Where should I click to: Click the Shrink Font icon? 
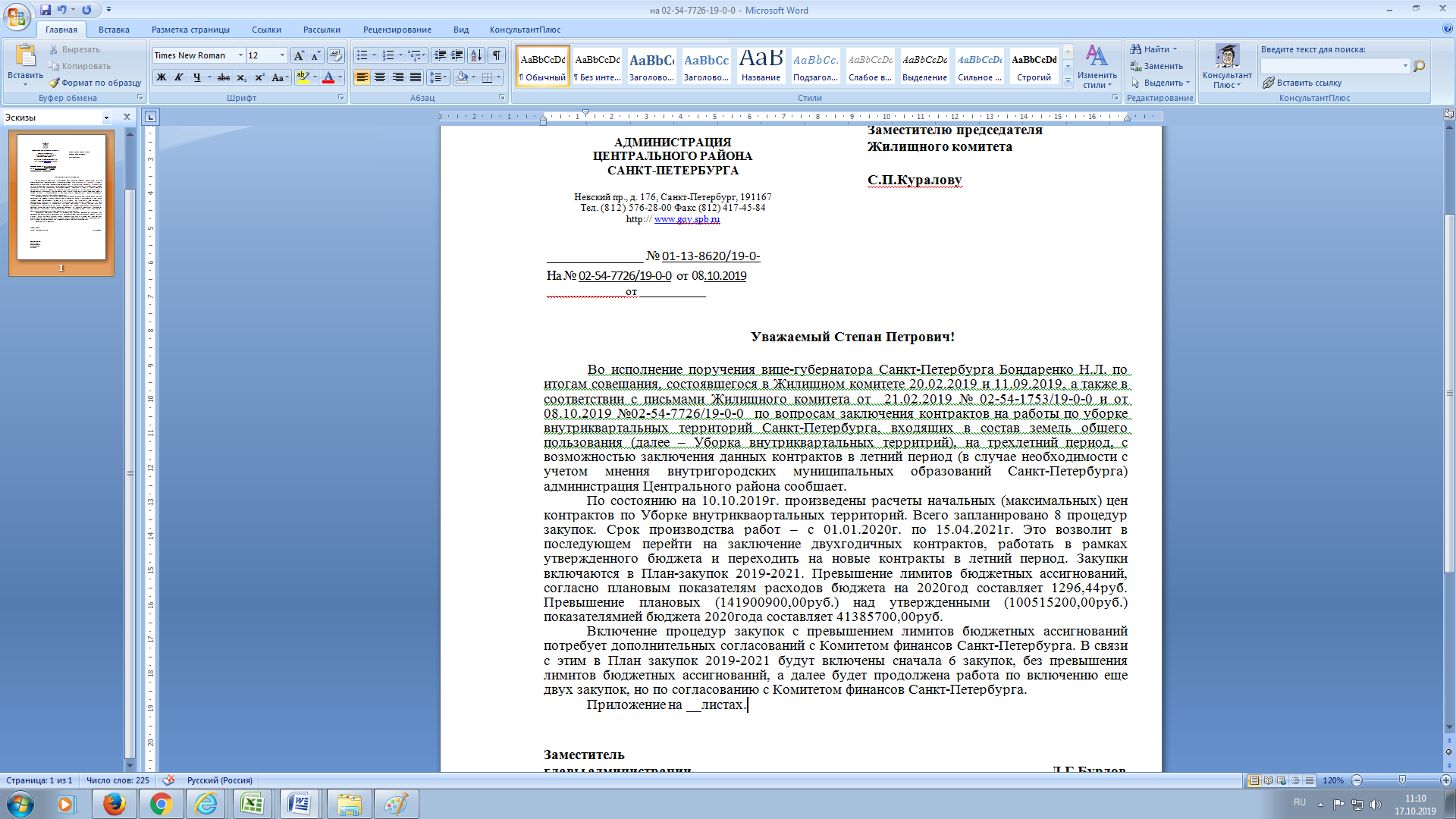click(x=315, y=55)
